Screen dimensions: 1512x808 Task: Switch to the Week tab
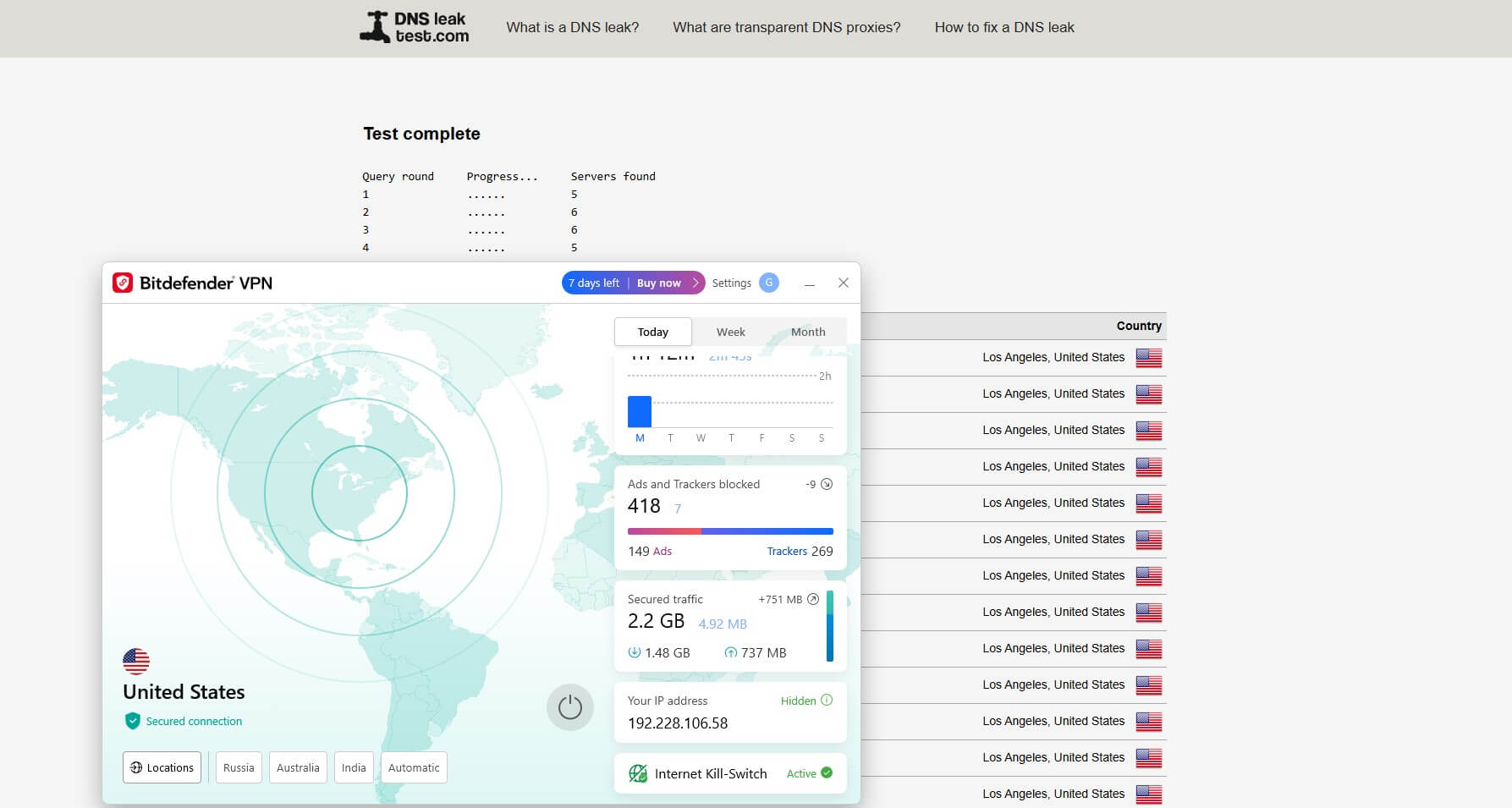729,332
